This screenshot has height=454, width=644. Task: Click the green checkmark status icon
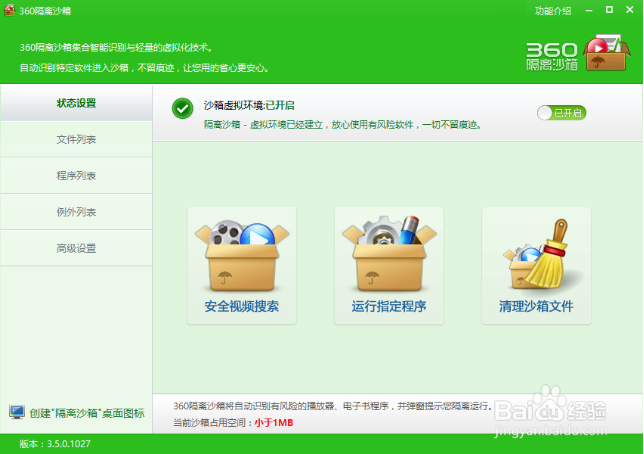click(183, 108)
